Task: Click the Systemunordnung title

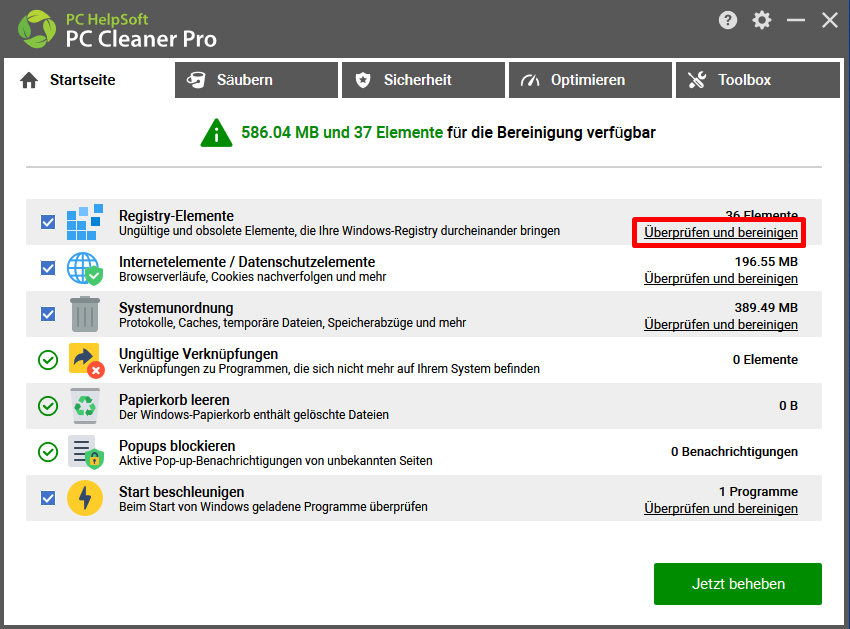Action: click(176, 308)
